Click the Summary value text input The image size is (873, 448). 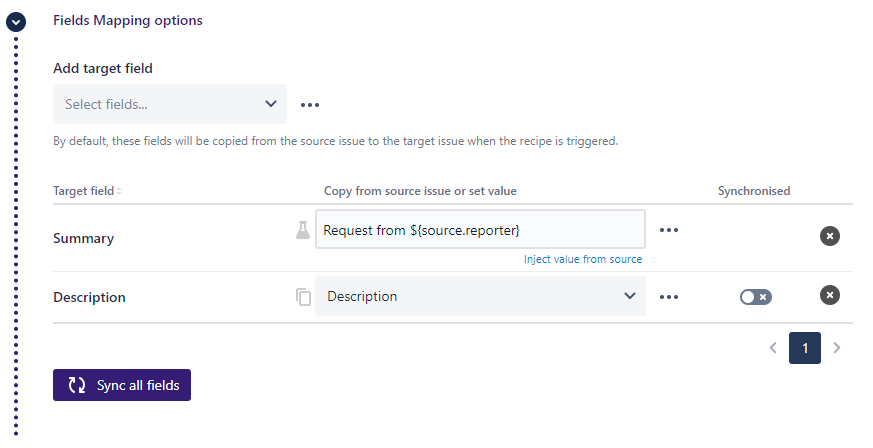tap(480, 230)
